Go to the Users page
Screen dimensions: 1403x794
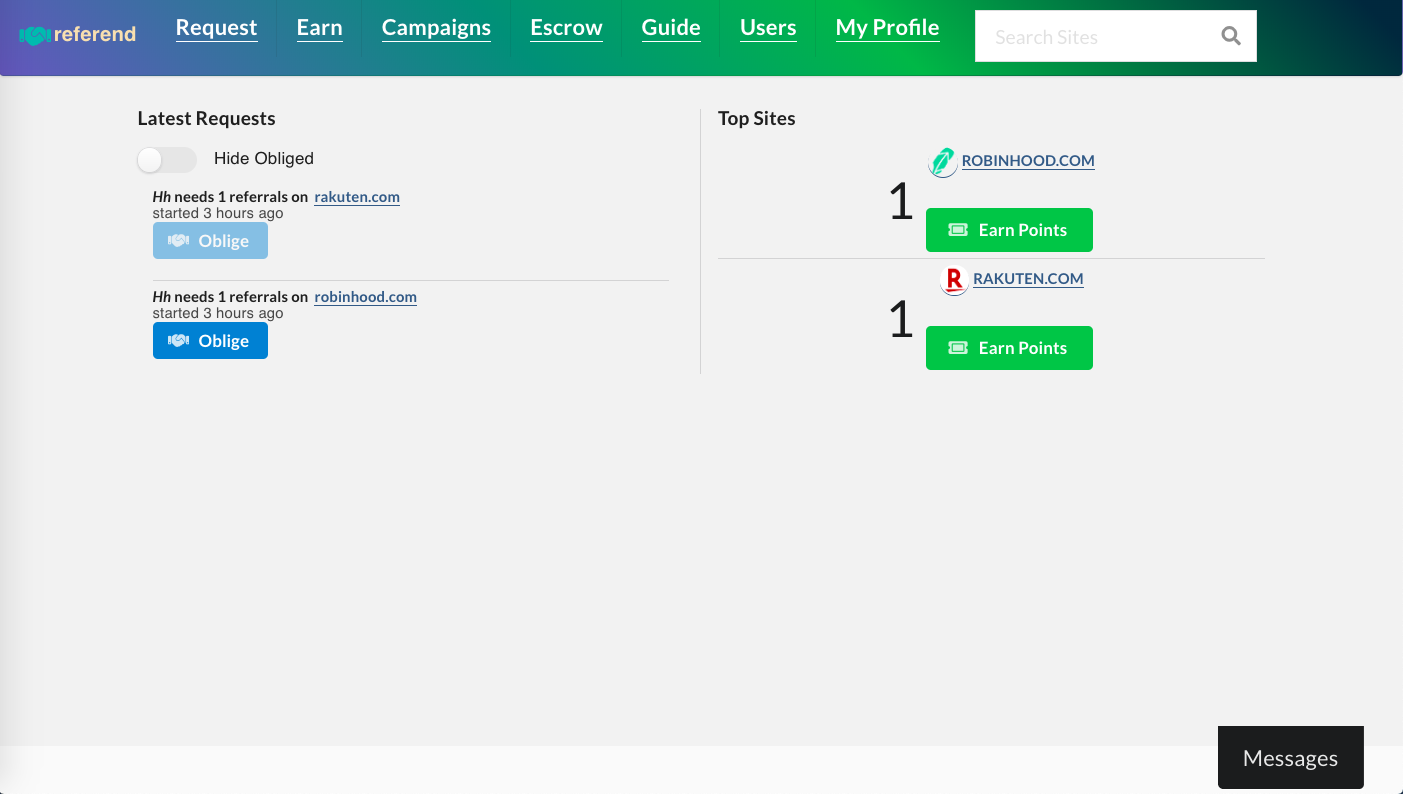tap(768, 28)
